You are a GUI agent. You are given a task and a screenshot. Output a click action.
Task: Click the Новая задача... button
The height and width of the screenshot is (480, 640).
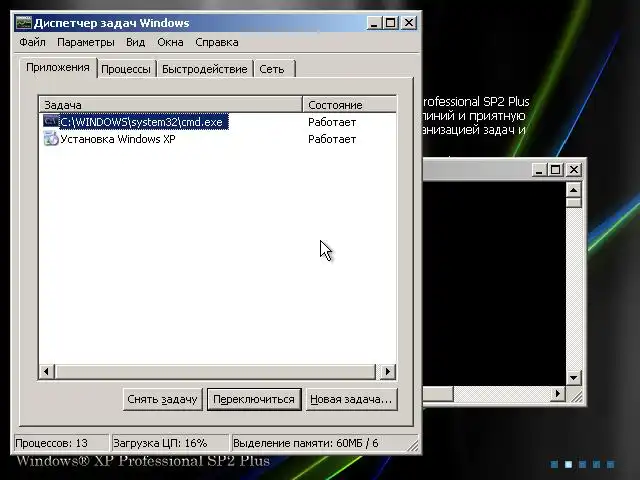point(351,399)
